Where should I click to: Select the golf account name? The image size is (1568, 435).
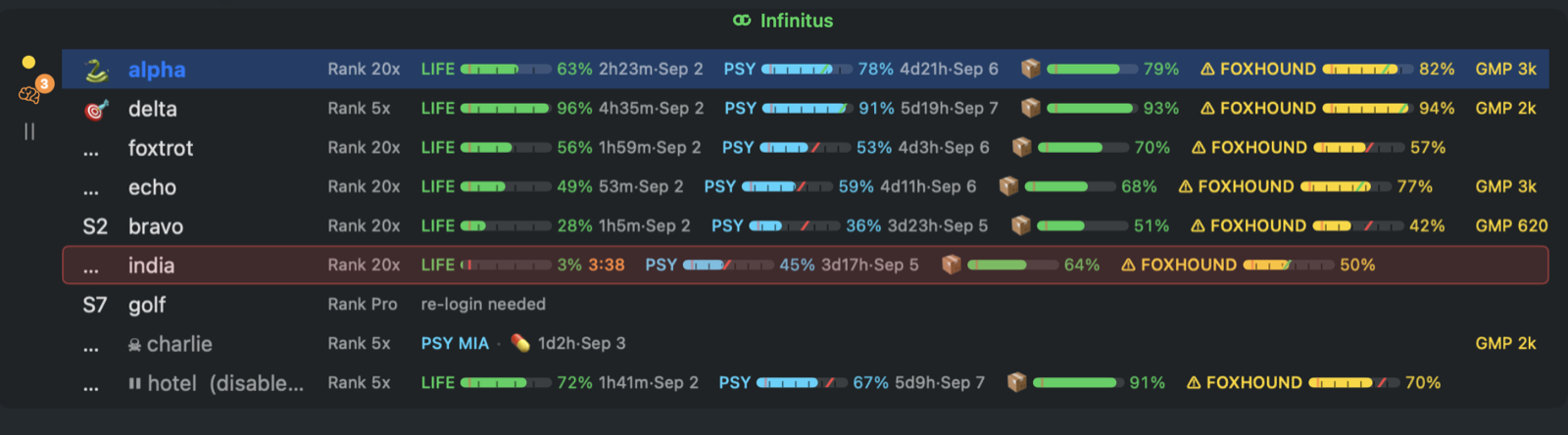[x=147, y=306]
